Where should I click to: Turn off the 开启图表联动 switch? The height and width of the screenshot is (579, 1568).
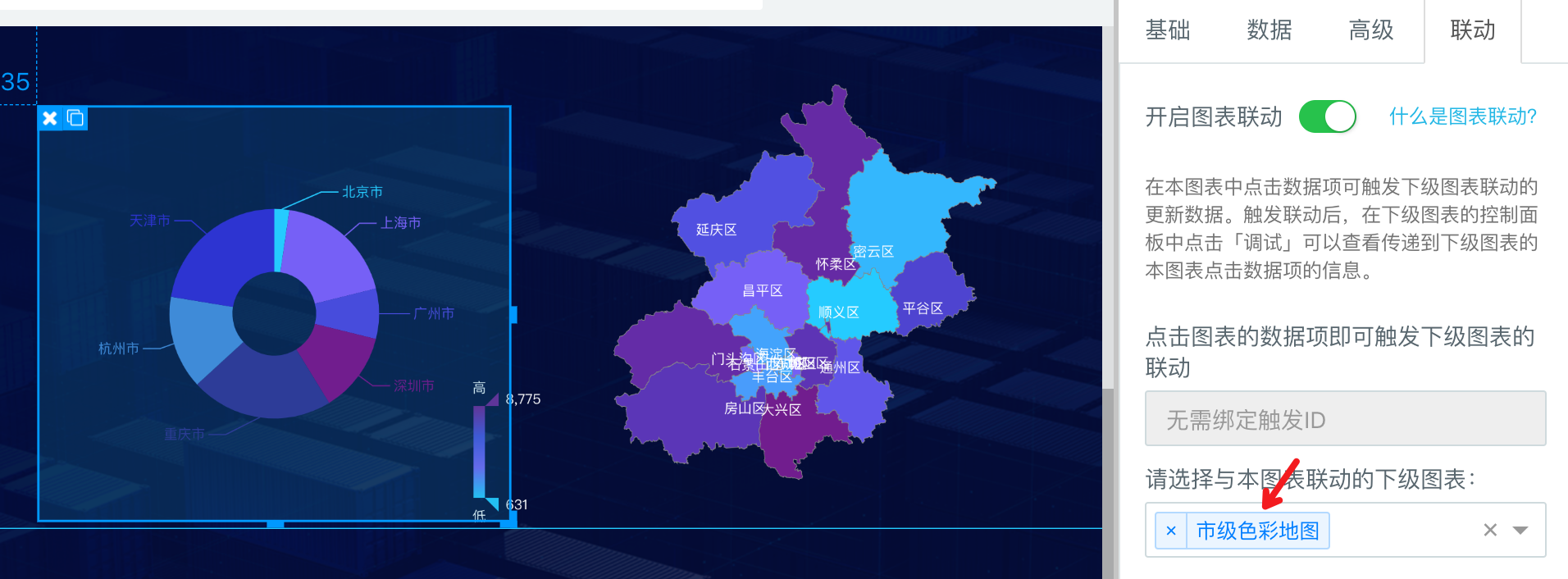pyautogui.click(x=1327, y=116)
